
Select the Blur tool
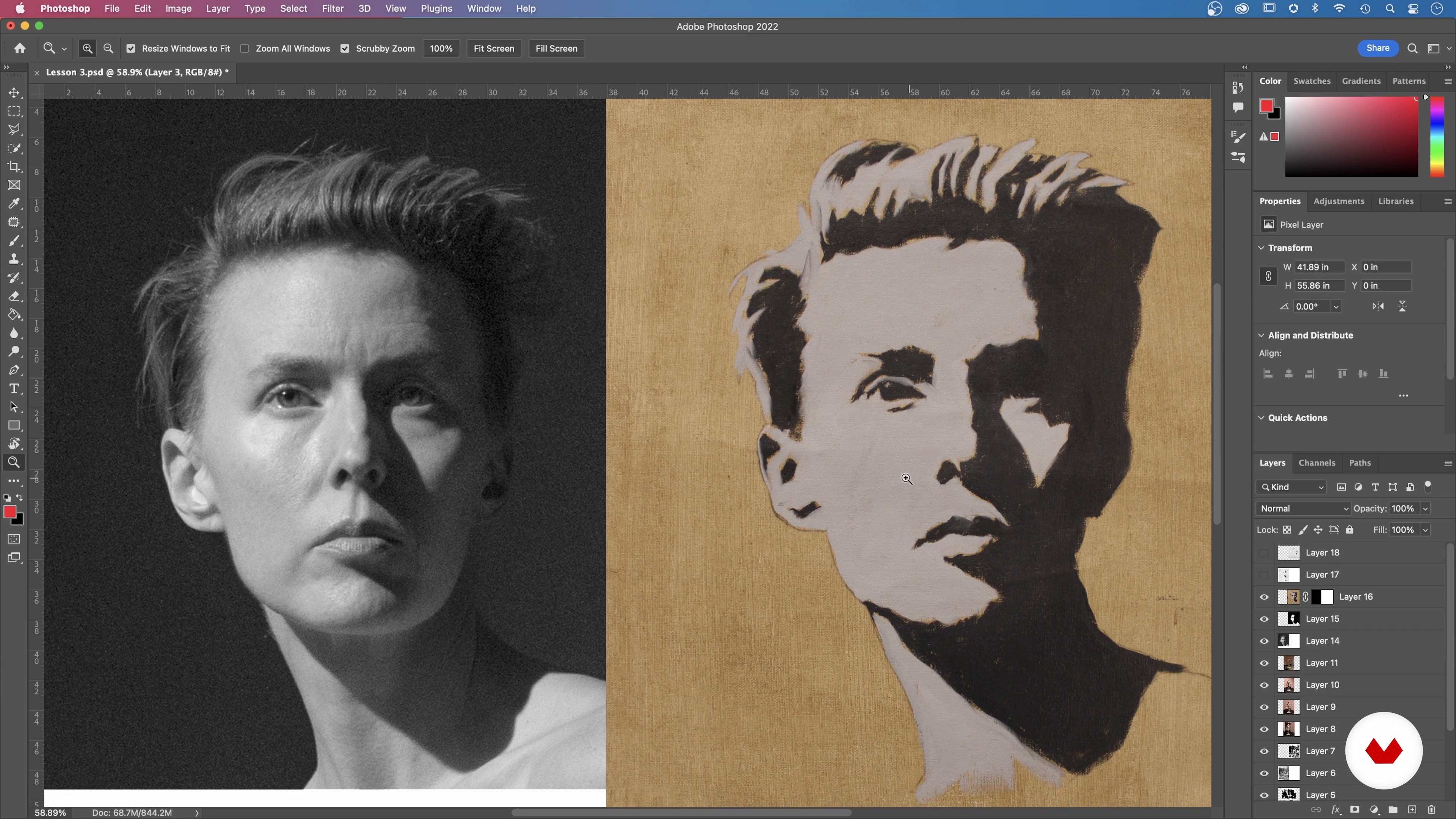(x=14, y=334)
